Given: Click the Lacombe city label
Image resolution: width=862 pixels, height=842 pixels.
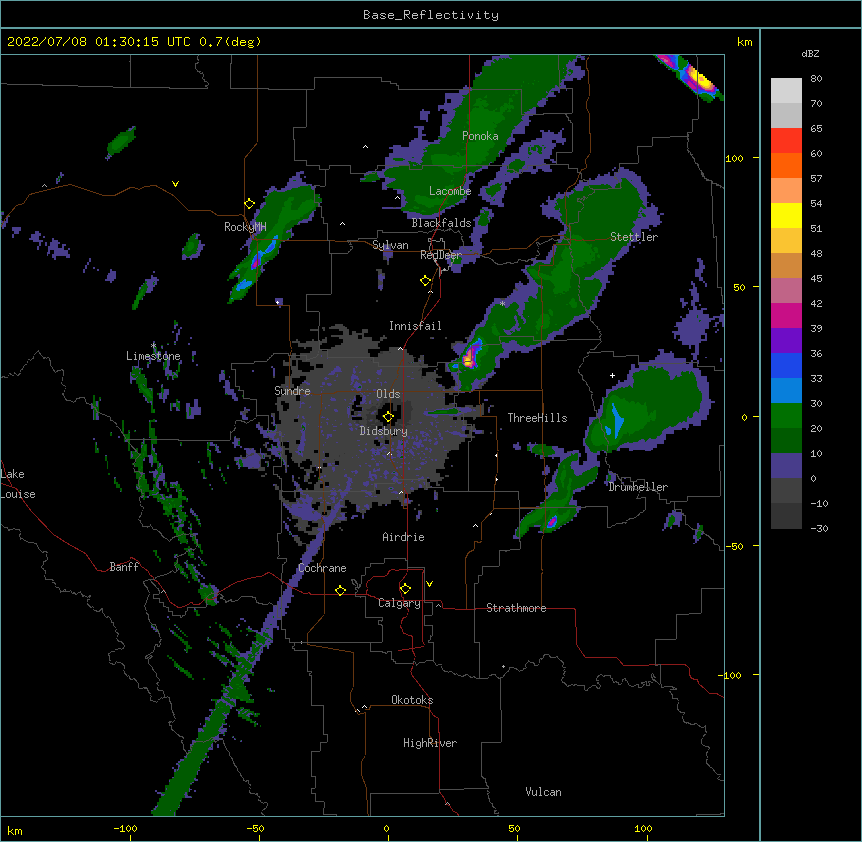Looking at the screenshot, I should (x=450, y=191).
